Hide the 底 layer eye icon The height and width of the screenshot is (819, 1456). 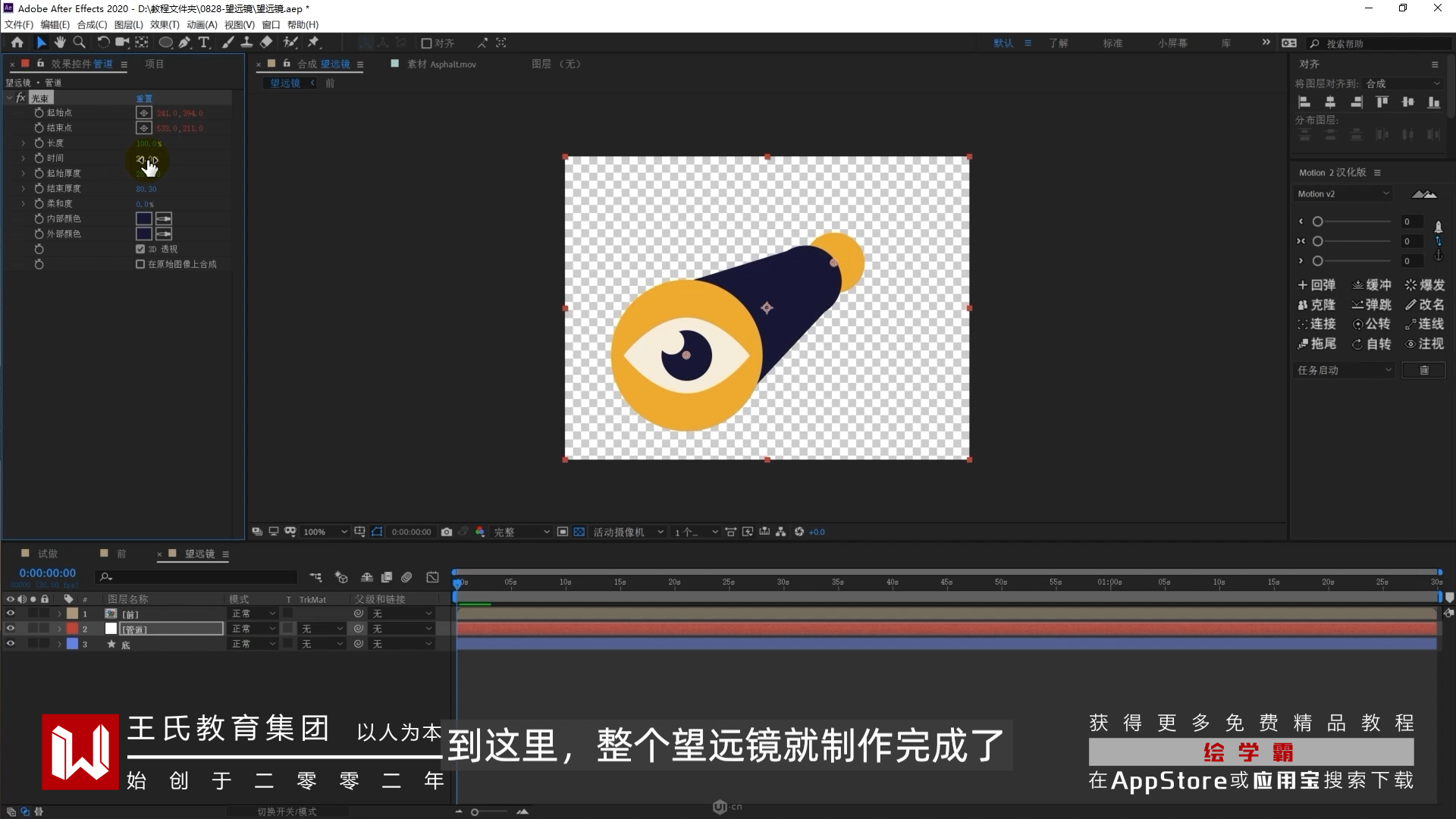(x=11, y=644)
